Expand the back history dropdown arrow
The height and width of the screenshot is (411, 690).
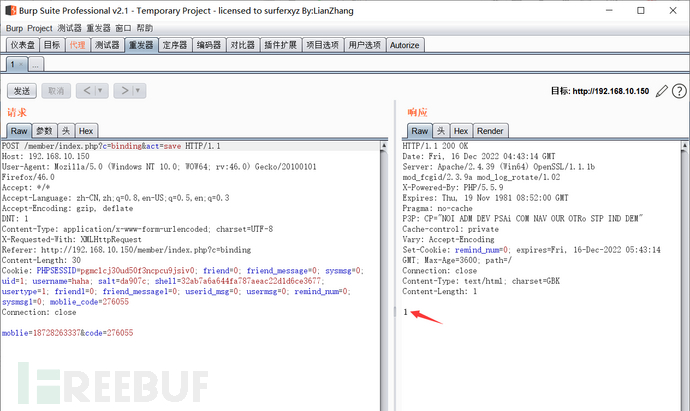(x=101, y=91)
